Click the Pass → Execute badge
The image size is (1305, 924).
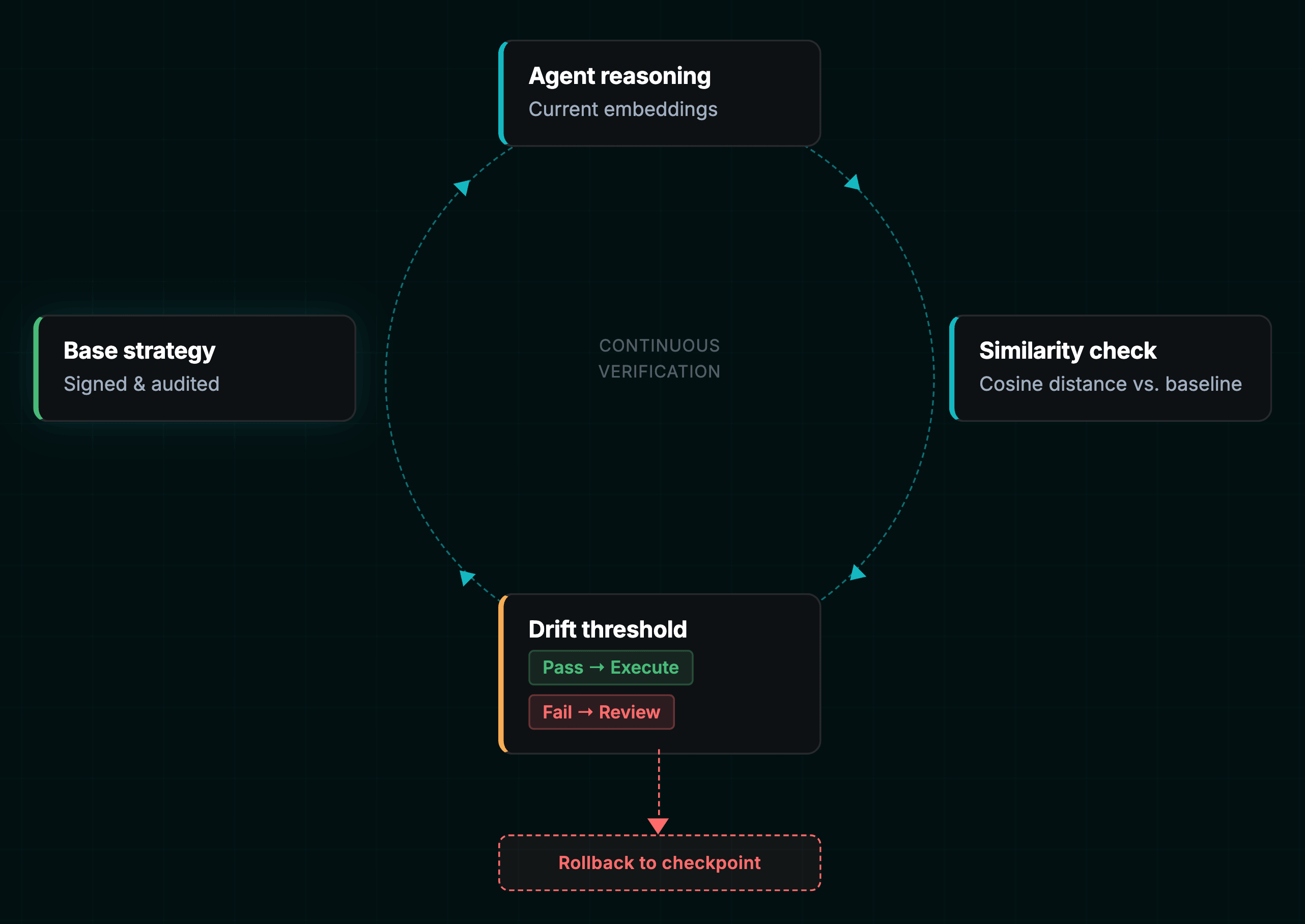pos(610,668)
